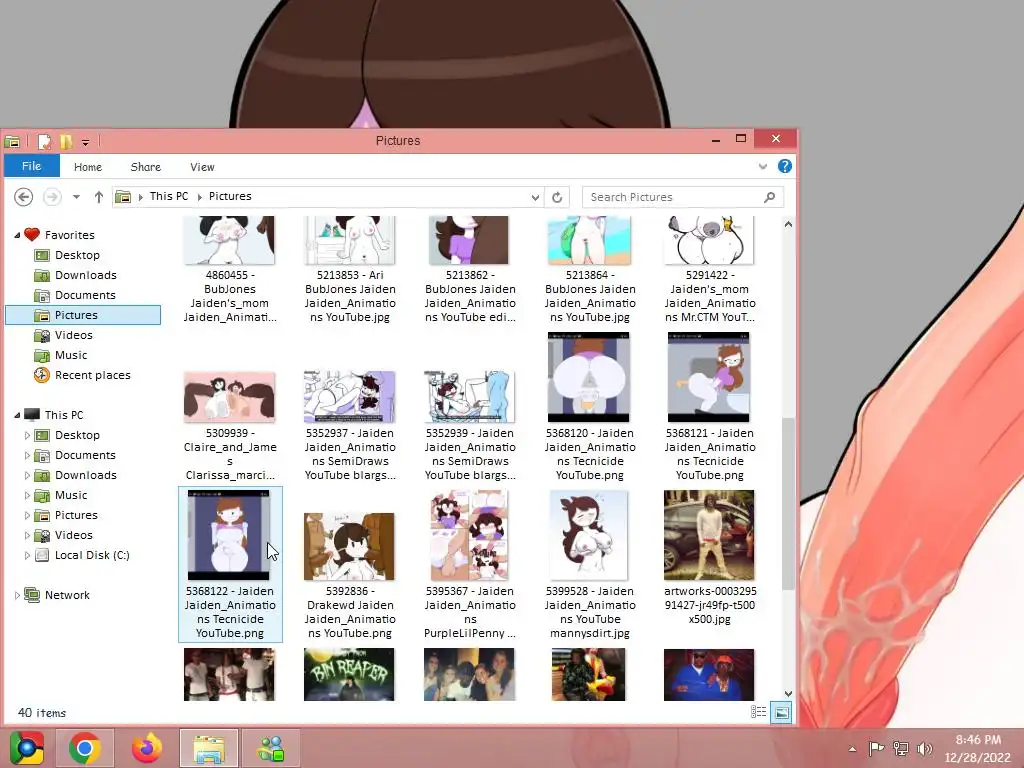The image size is (1024, 768).
Task: Open Recent places in Favorites
Action: 92,375
